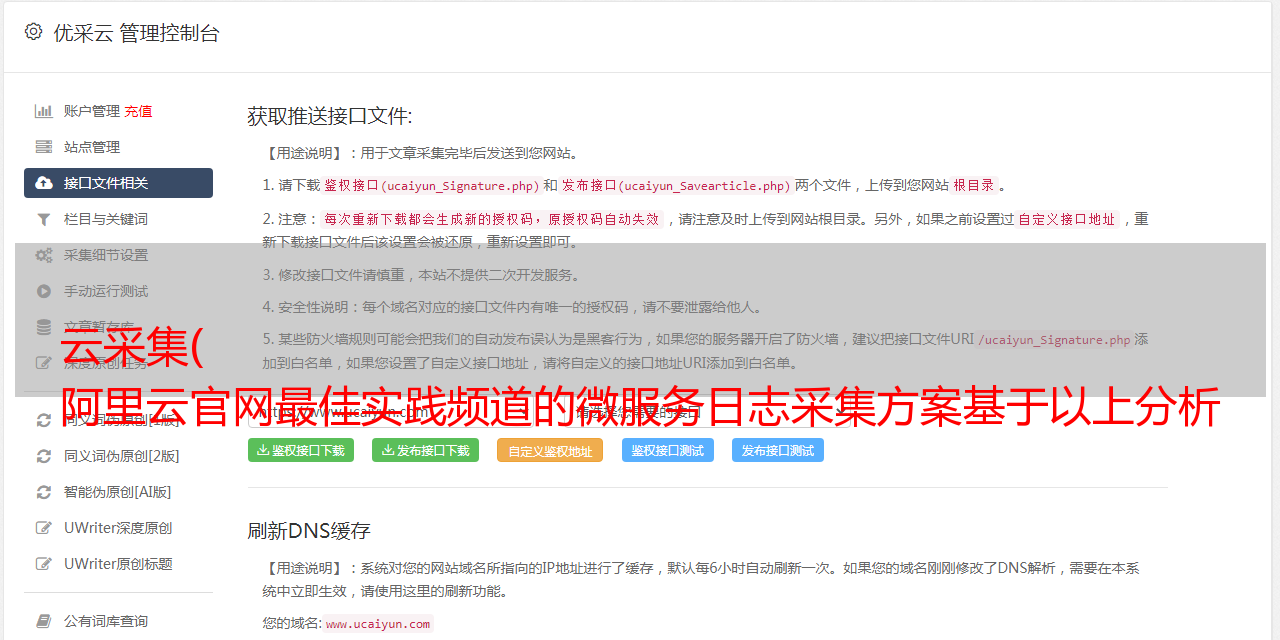Viewport: 1280px width, 640px height.
Task: Select the 接口文件相关 sidebar menu item
Action: (118, 183)
